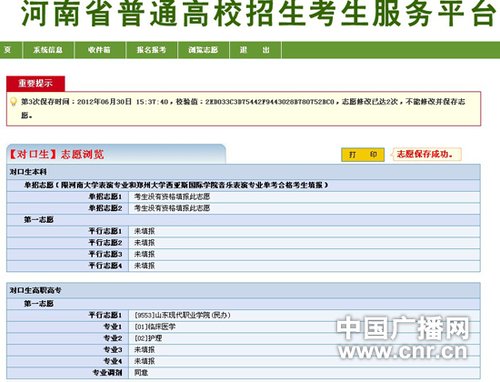Select the 对口生高职高专 section heading row
Viewport: 500px width, 382px height.
pyautogui.click(x=243, y=290)
